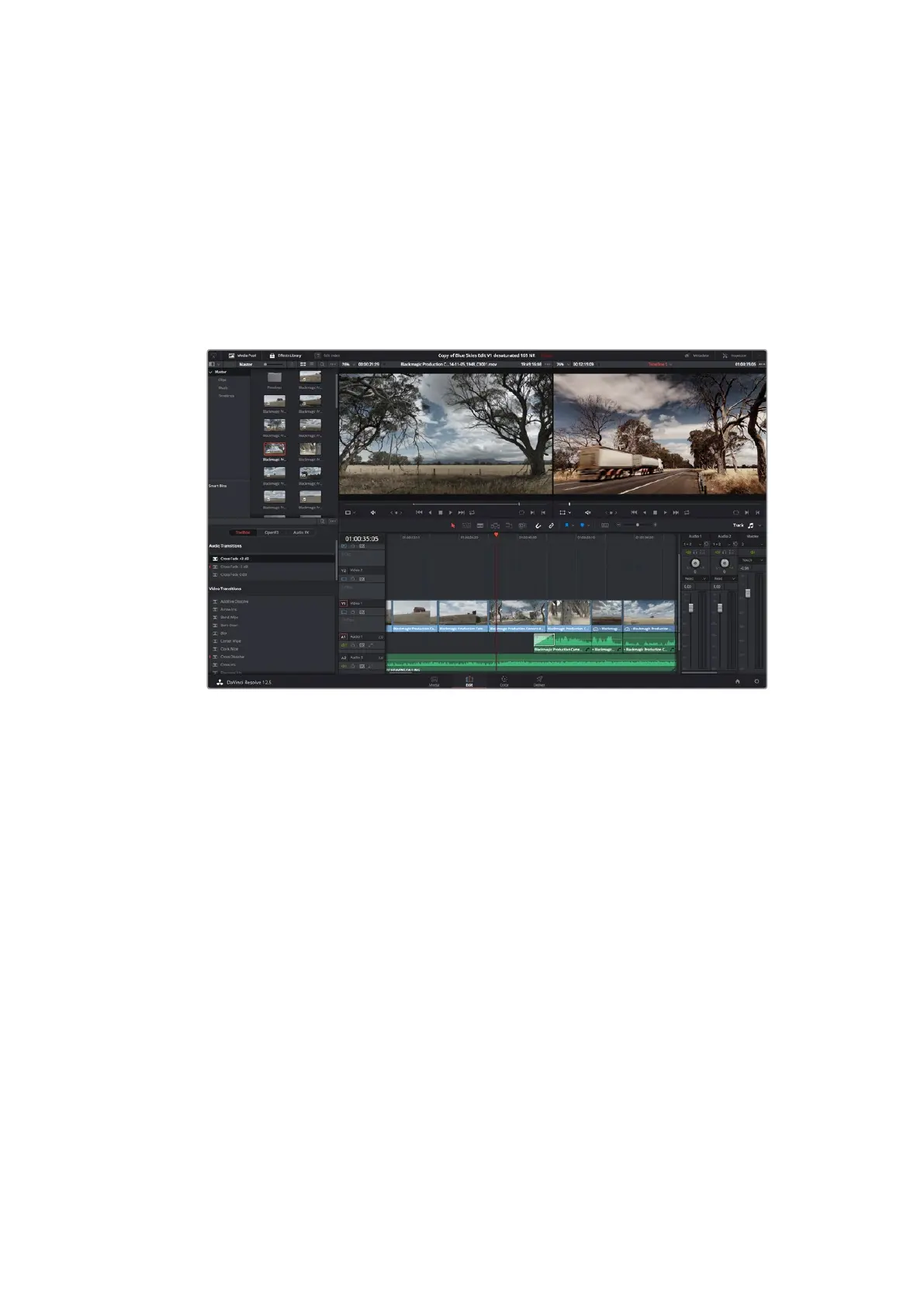Switch to the OpenFX tab

[x=272, y=532]
